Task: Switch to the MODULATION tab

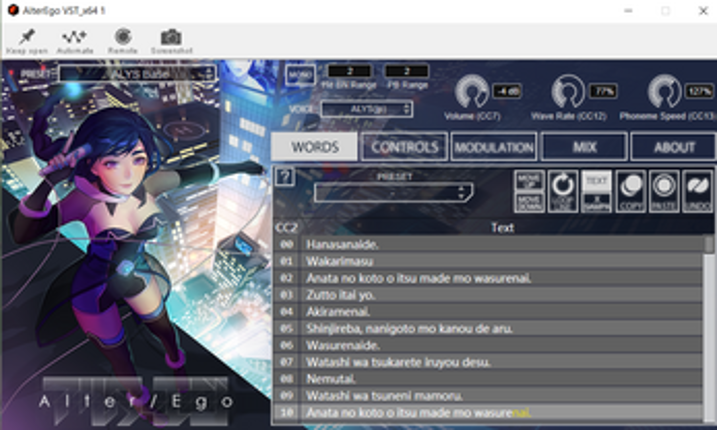Action: click(494, 147)
